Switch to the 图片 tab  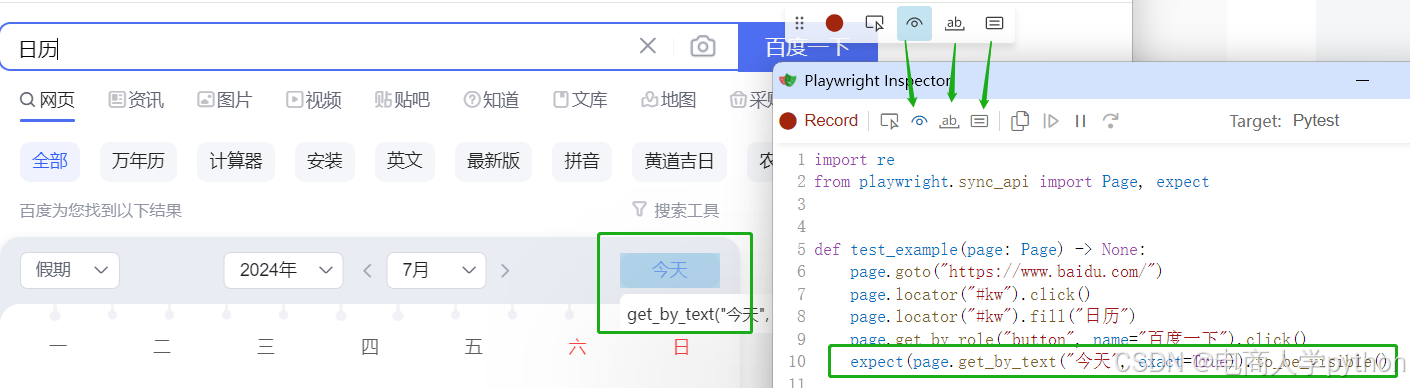(x=225, y=100)
